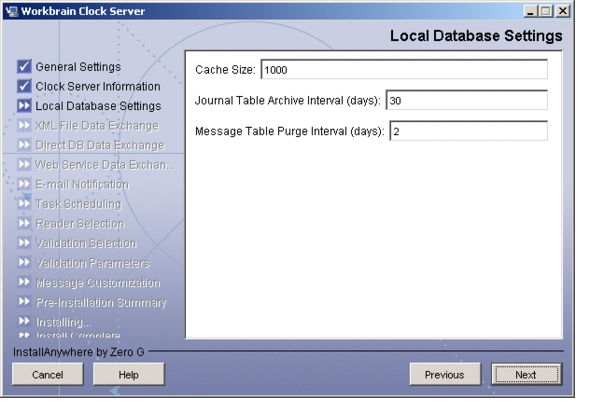This screenshot has width=591, height=415.
Task: Click the Journal Table Archive Interval label
Action: click(x=288, y=101)
